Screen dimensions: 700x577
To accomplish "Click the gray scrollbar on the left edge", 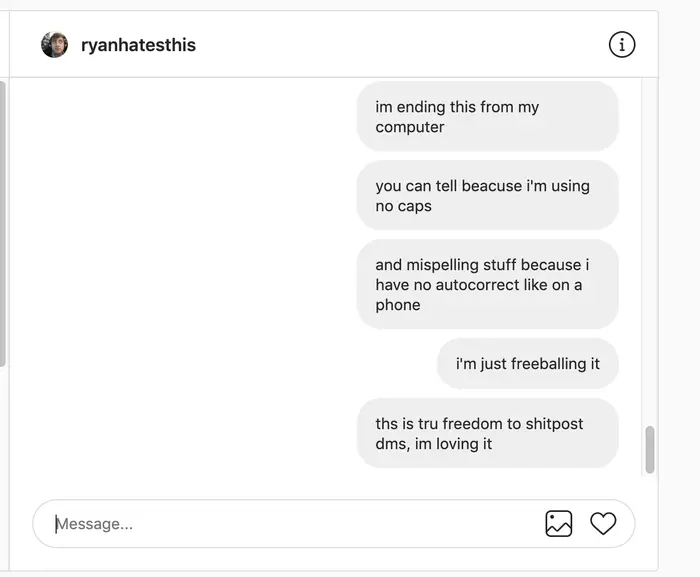I will 3,220.
